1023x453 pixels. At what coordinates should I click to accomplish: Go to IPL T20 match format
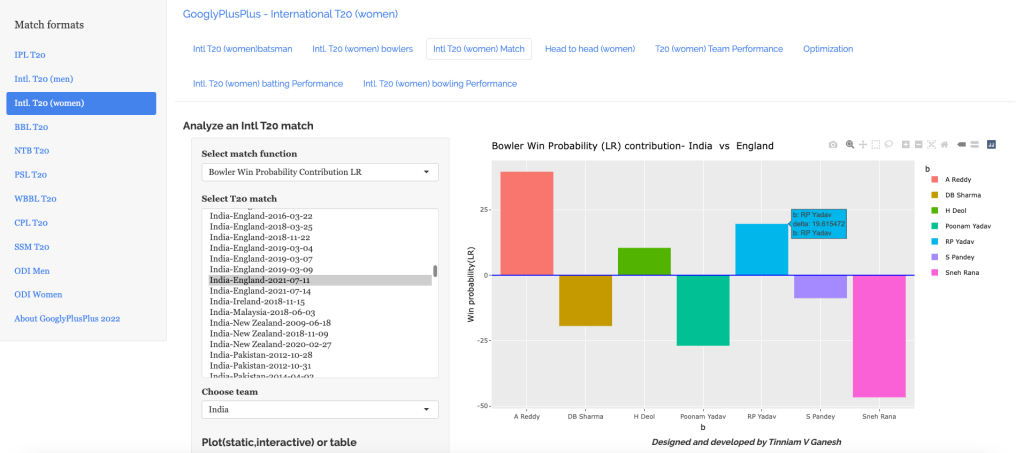(29, 55)
